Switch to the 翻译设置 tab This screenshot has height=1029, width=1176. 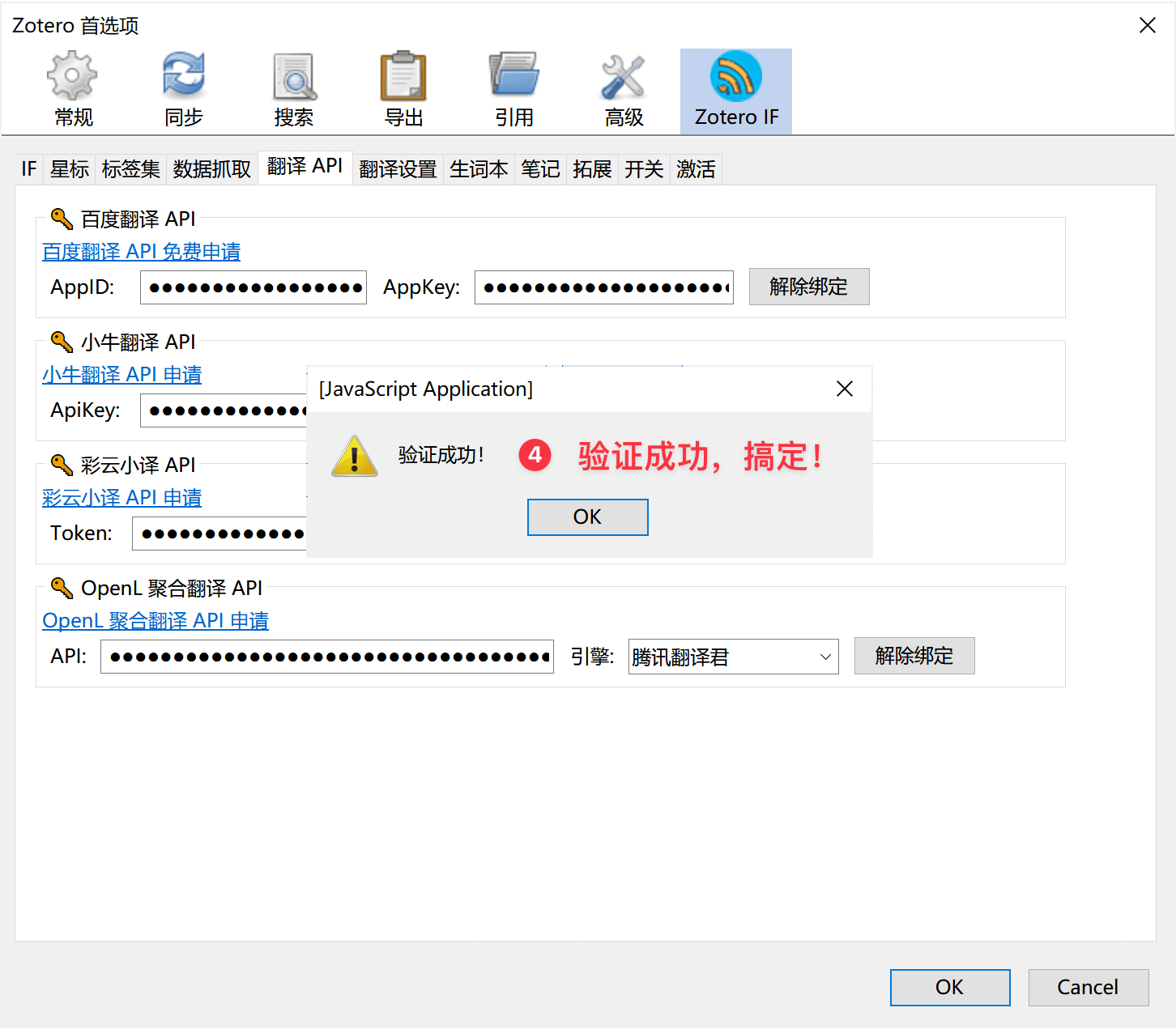click(398, 169)
